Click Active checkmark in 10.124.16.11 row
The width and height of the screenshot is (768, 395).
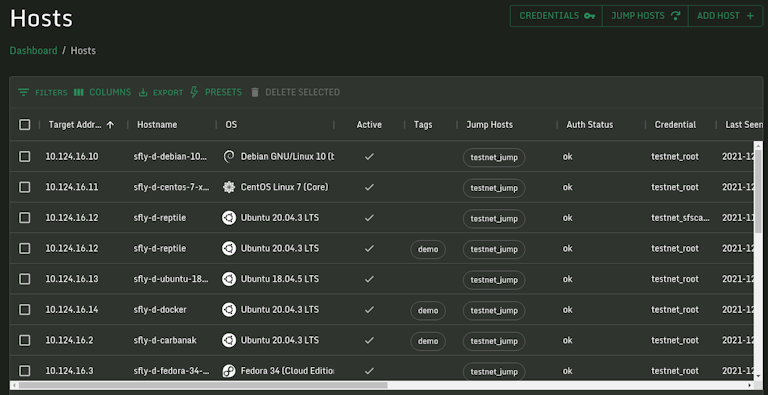tap(369, 187)
